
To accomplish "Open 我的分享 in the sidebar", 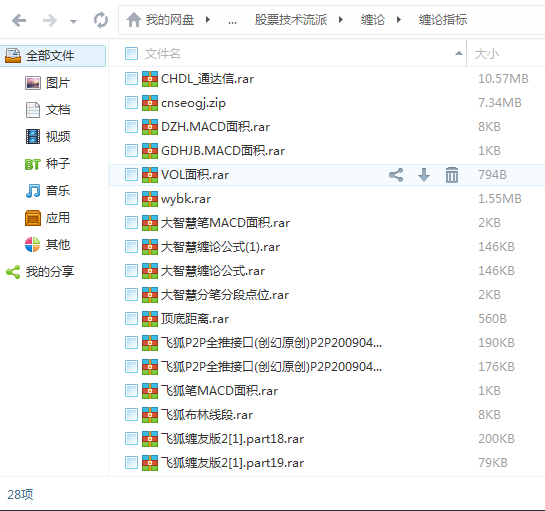I will click(x=40, y=271).
